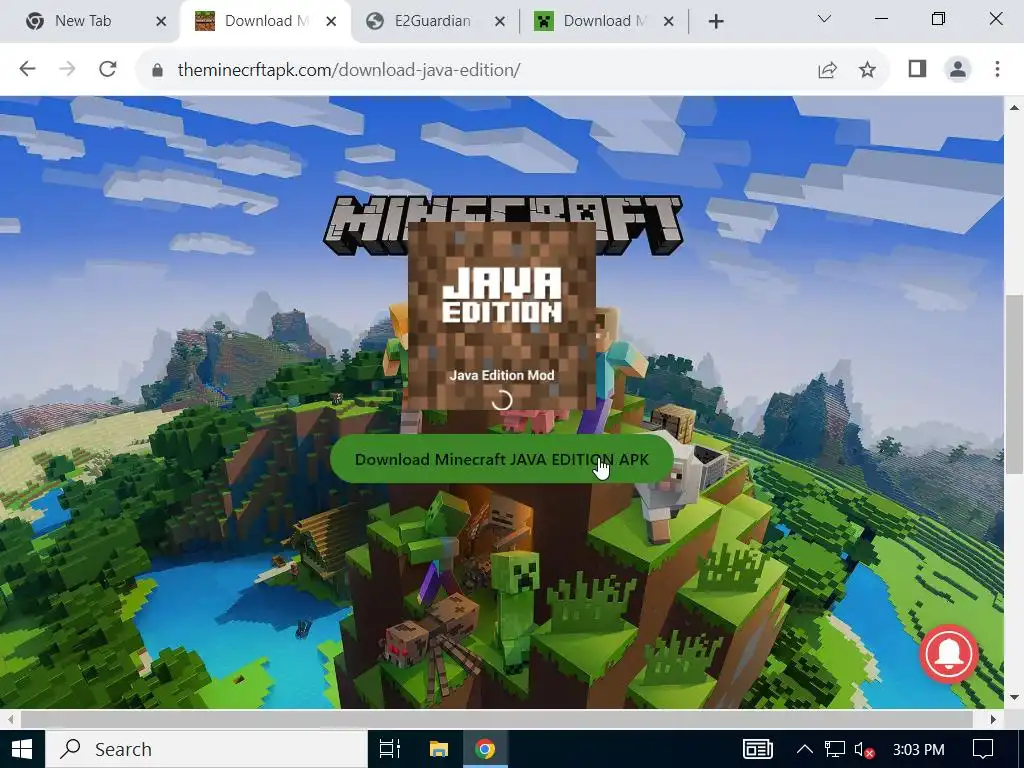Click Download Minecraft JAVA EDITION APK button
This screenshot has height=768, width=1024.
coord(502,459)
